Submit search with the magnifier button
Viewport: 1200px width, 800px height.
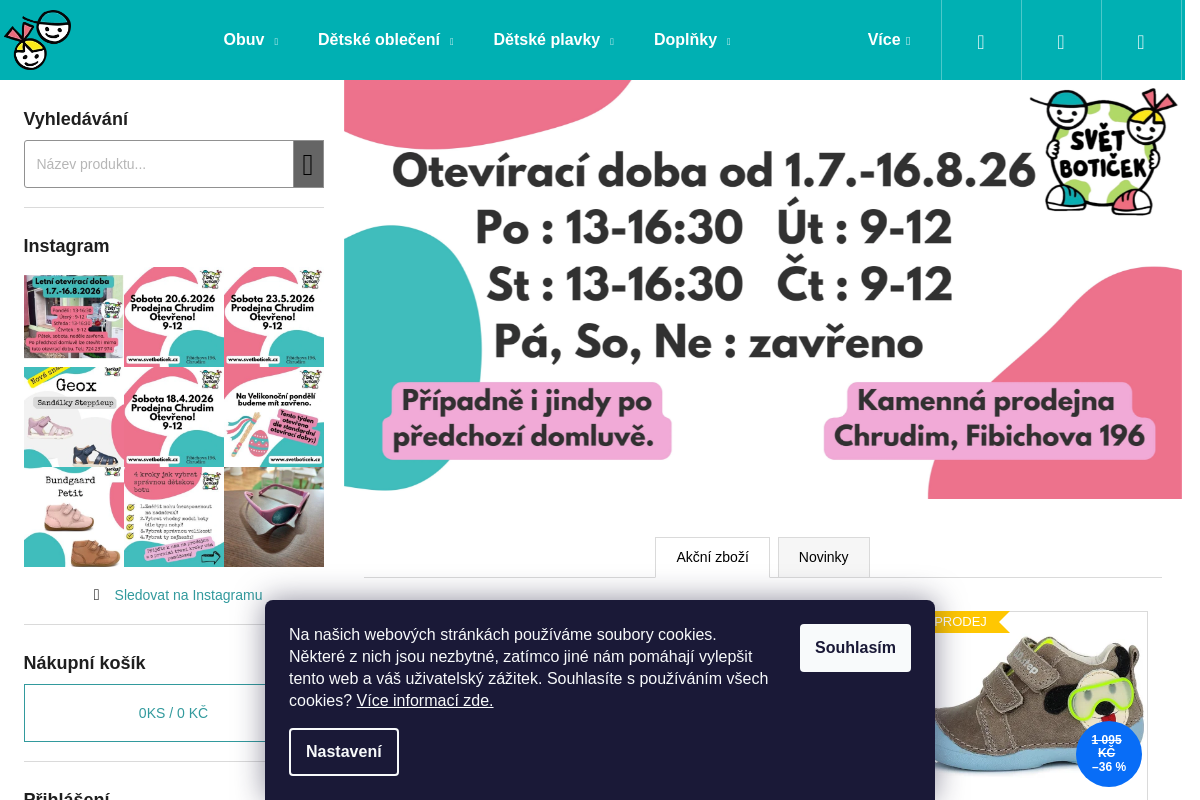pos(308,164)
